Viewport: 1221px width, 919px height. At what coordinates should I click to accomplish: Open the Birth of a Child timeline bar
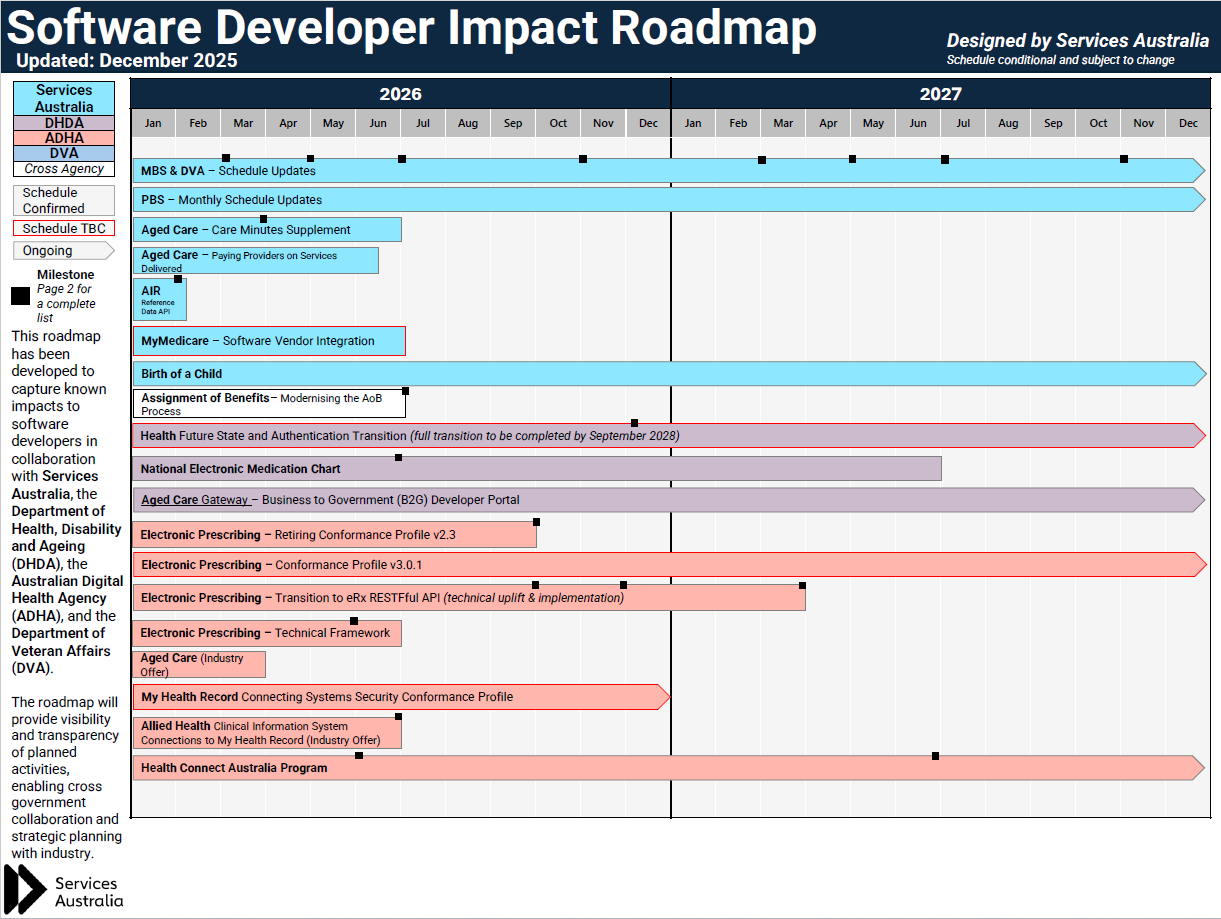[x=400, y=373]
